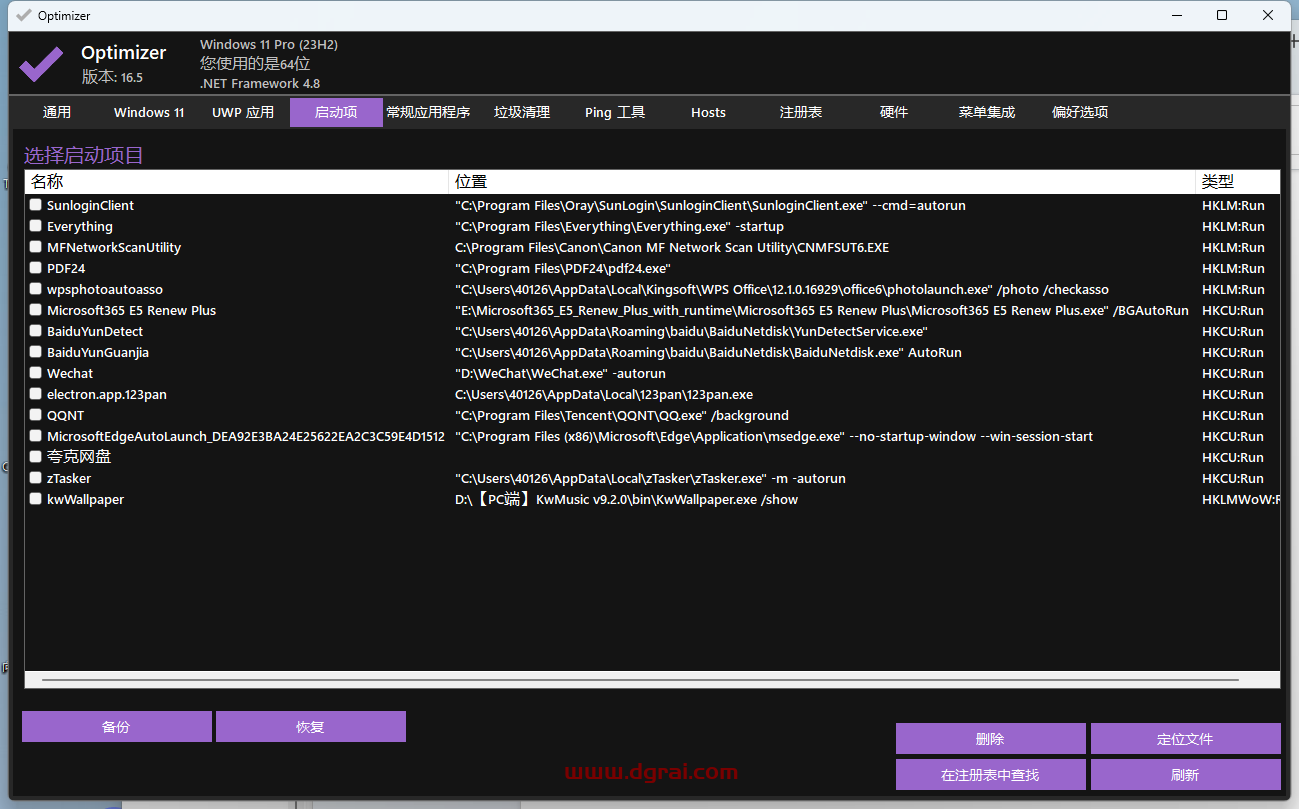Click the Optimizer title bar app icon
This screenshot has width=1299, height=809.
(x=24, y=15)
